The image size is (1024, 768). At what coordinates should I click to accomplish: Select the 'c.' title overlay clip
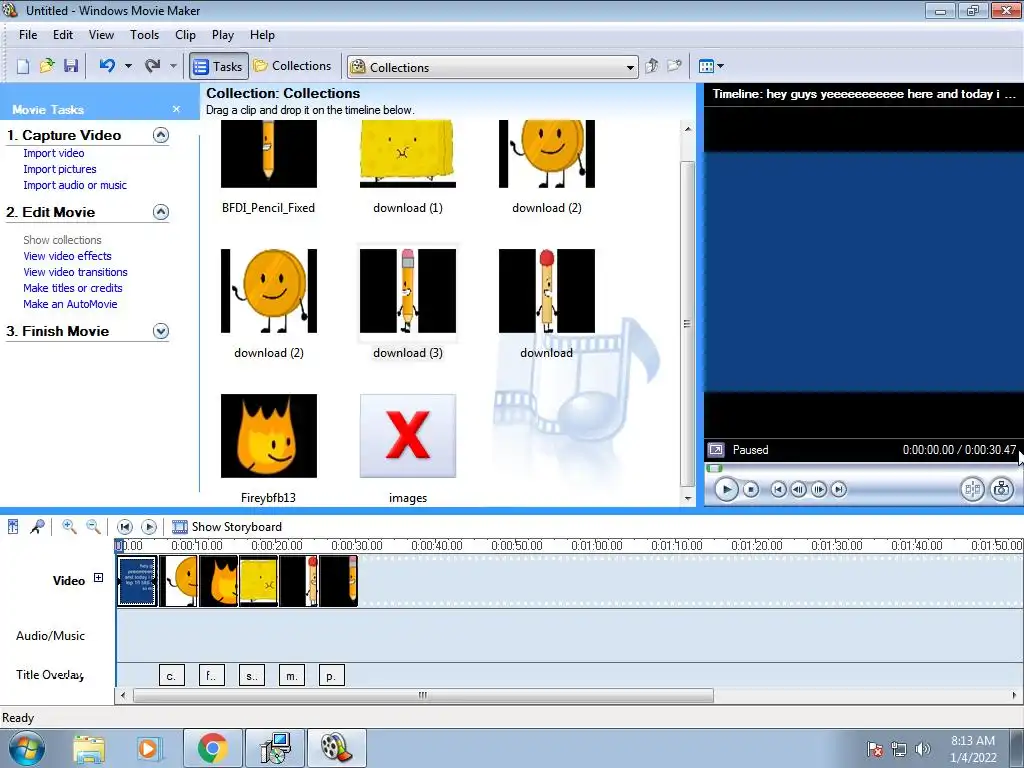[172, 675]
